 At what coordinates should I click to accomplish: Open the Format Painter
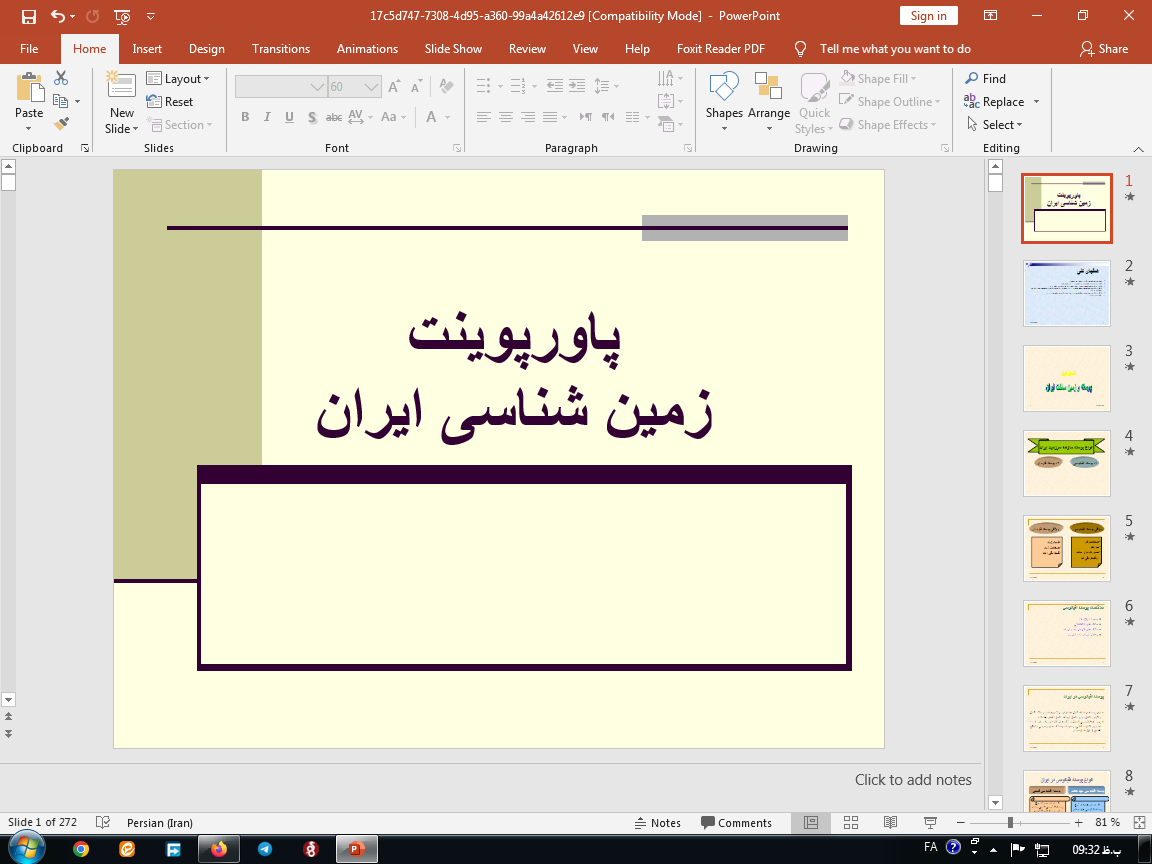tap(60, 122)
